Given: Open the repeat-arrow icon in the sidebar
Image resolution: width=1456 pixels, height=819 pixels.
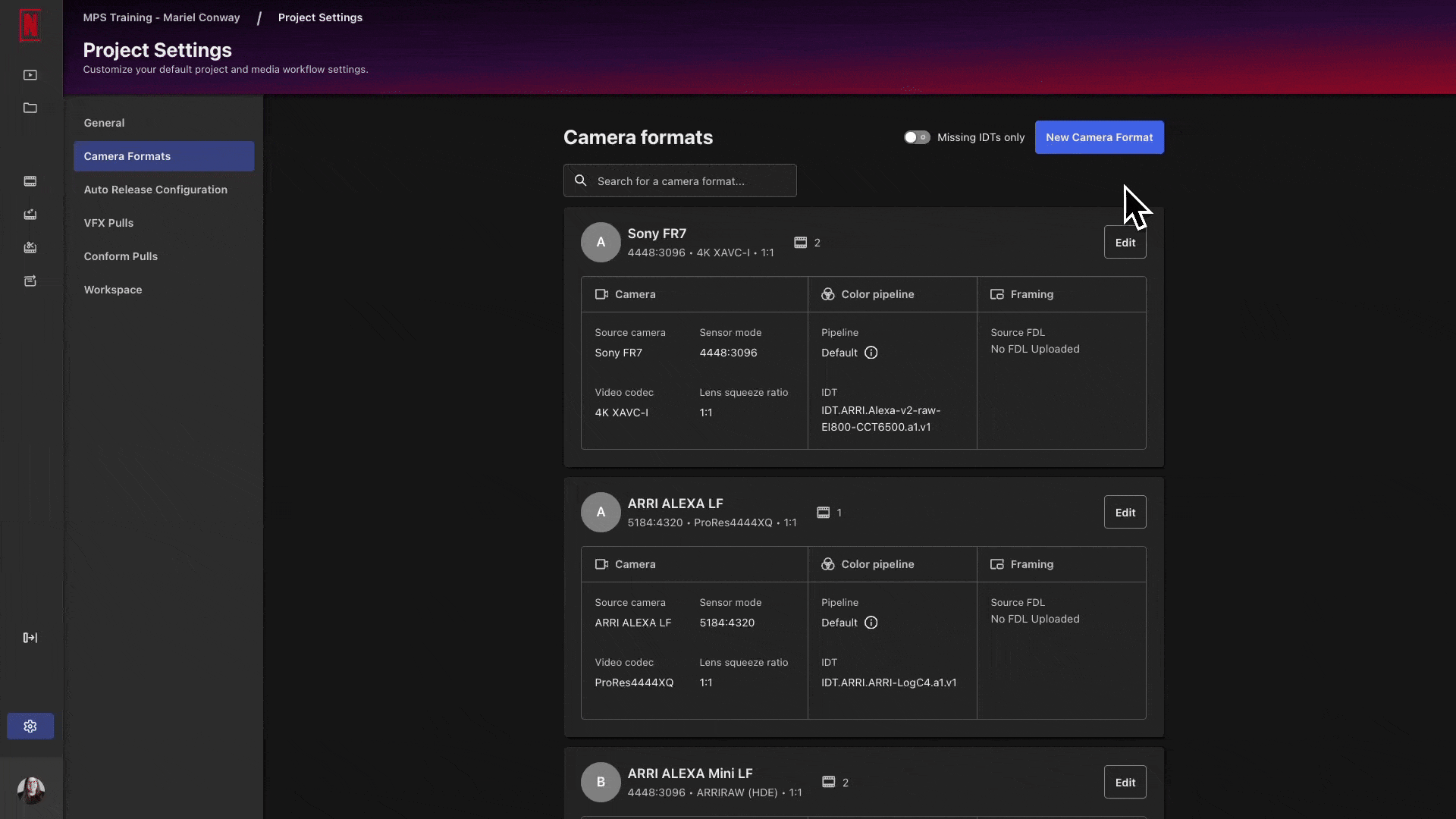Looking at the screenshot, I should pos(30,281).
